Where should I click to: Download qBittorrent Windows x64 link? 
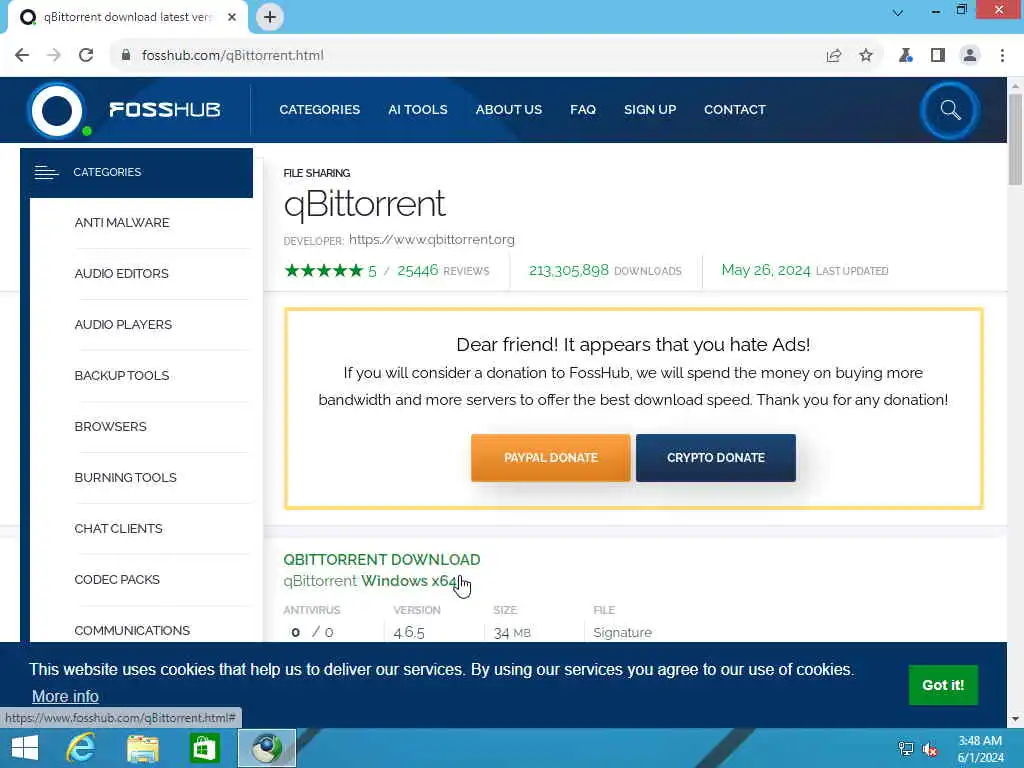click(x=371, y=581)
